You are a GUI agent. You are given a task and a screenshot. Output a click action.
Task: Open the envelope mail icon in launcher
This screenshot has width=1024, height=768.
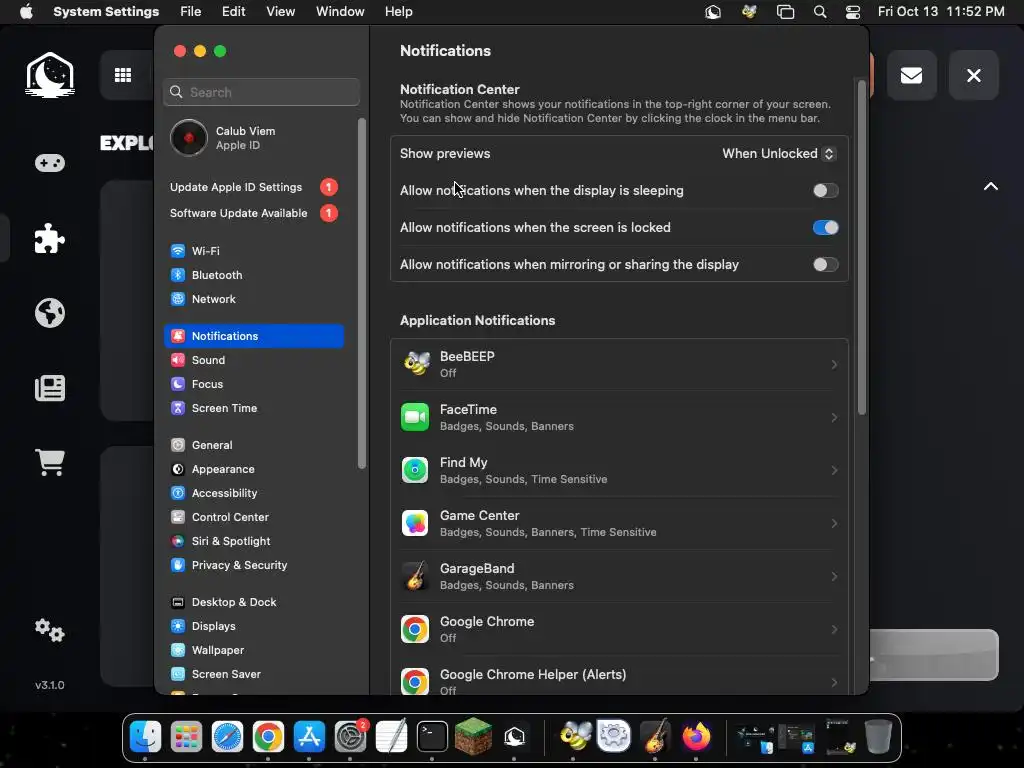pos(912,75)
